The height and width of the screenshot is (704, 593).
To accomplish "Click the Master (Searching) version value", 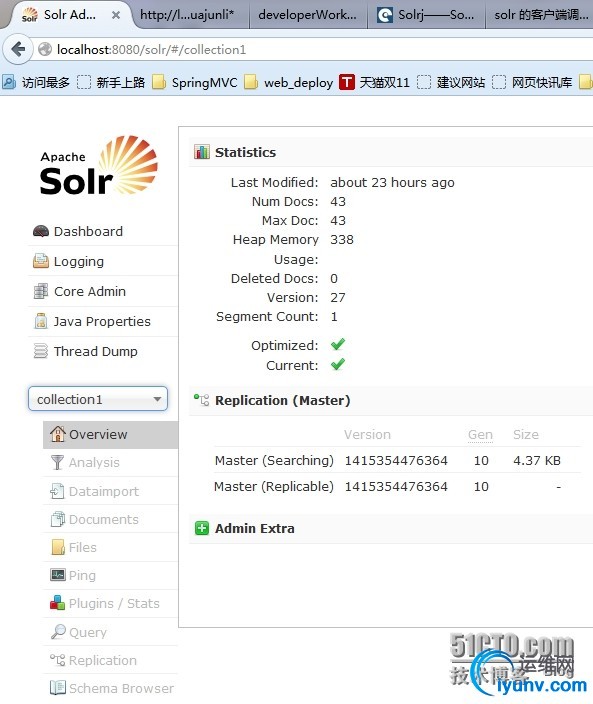I will tap(396, 461).
